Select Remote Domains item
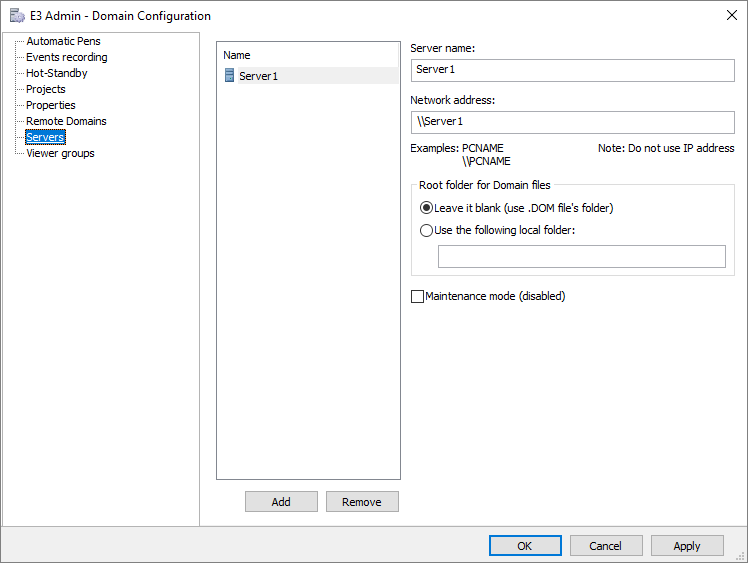Viewport: 748px width, 563px height. (x=66, y=121)
